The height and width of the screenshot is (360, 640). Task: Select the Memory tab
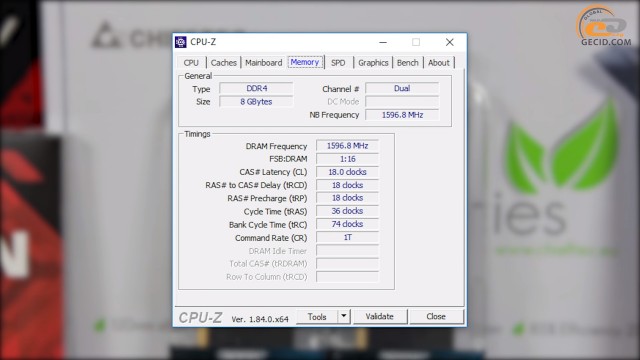click(x=305, y=62)
